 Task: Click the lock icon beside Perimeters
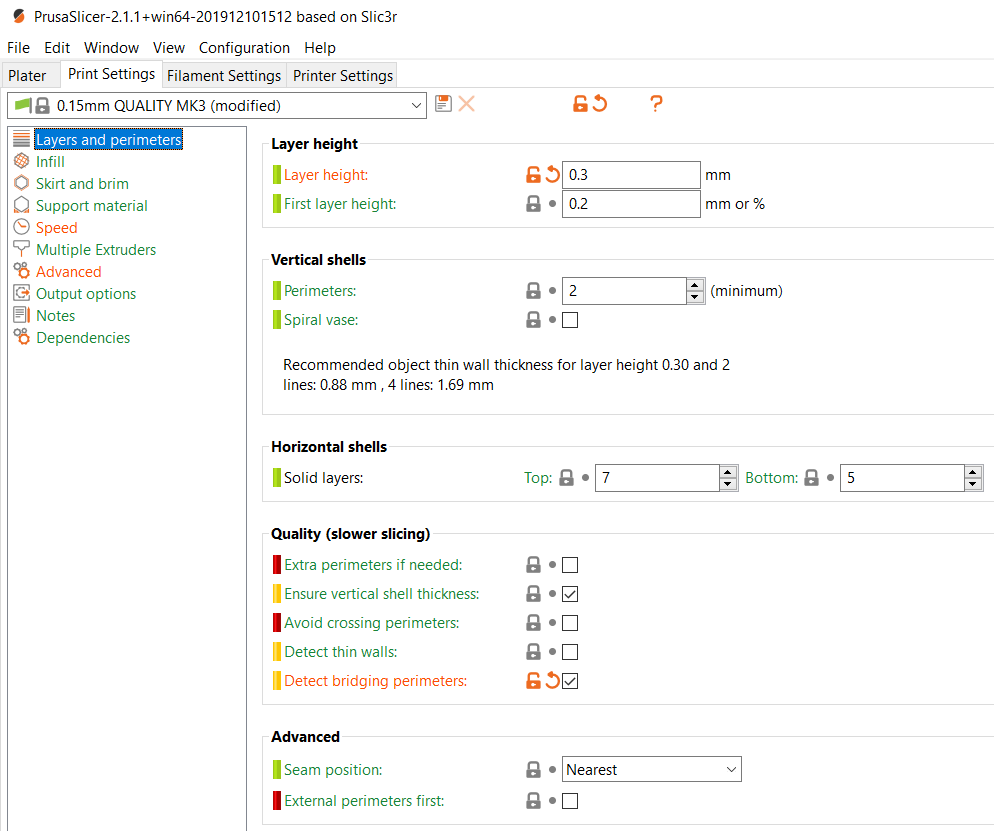[x=533, y=291]
